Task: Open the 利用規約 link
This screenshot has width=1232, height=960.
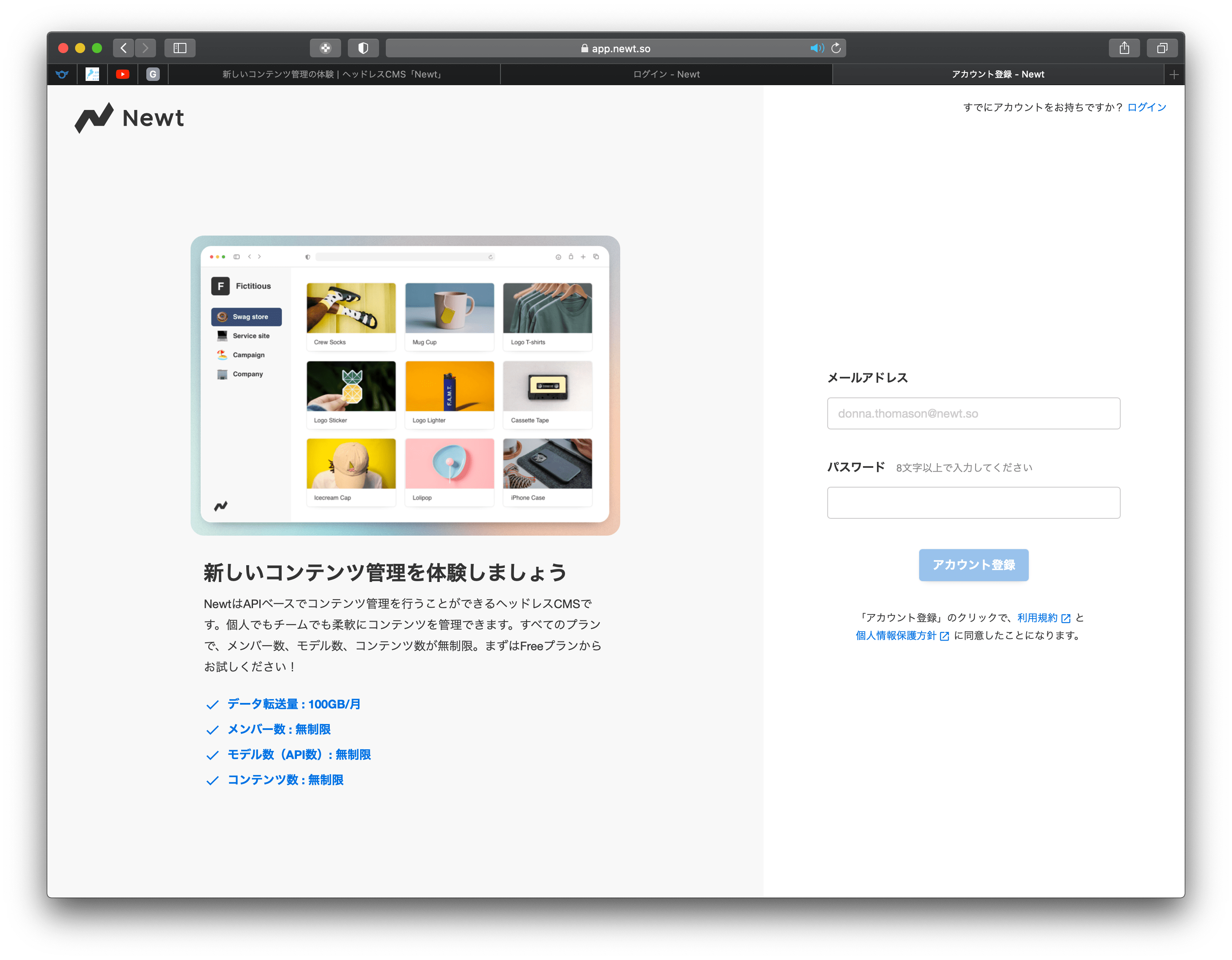Action: pyautogui.click(x=1043, y=618)
